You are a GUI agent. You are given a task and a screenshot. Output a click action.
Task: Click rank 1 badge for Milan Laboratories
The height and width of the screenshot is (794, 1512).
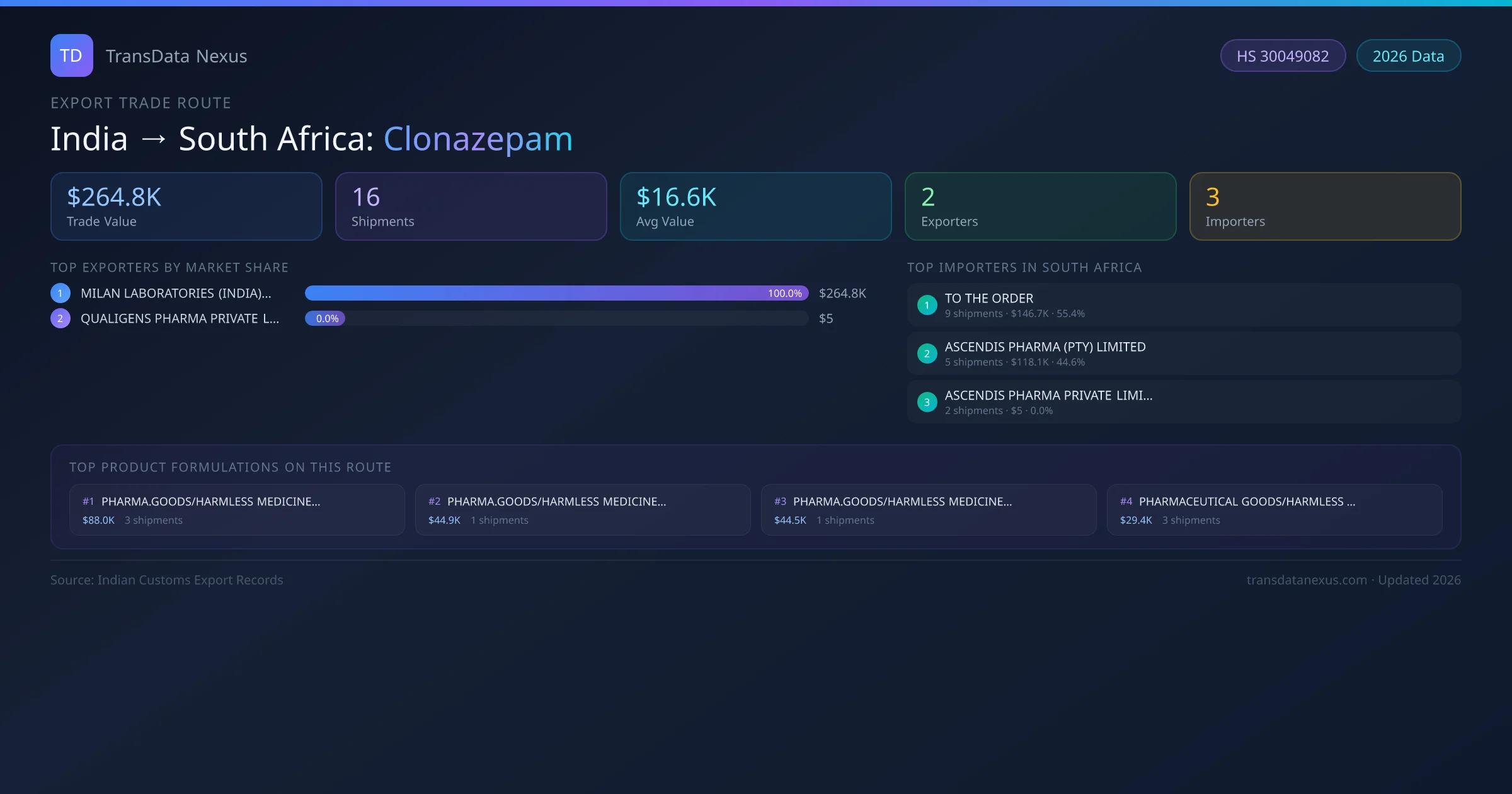pyautogui.click(x=60, y=293)
